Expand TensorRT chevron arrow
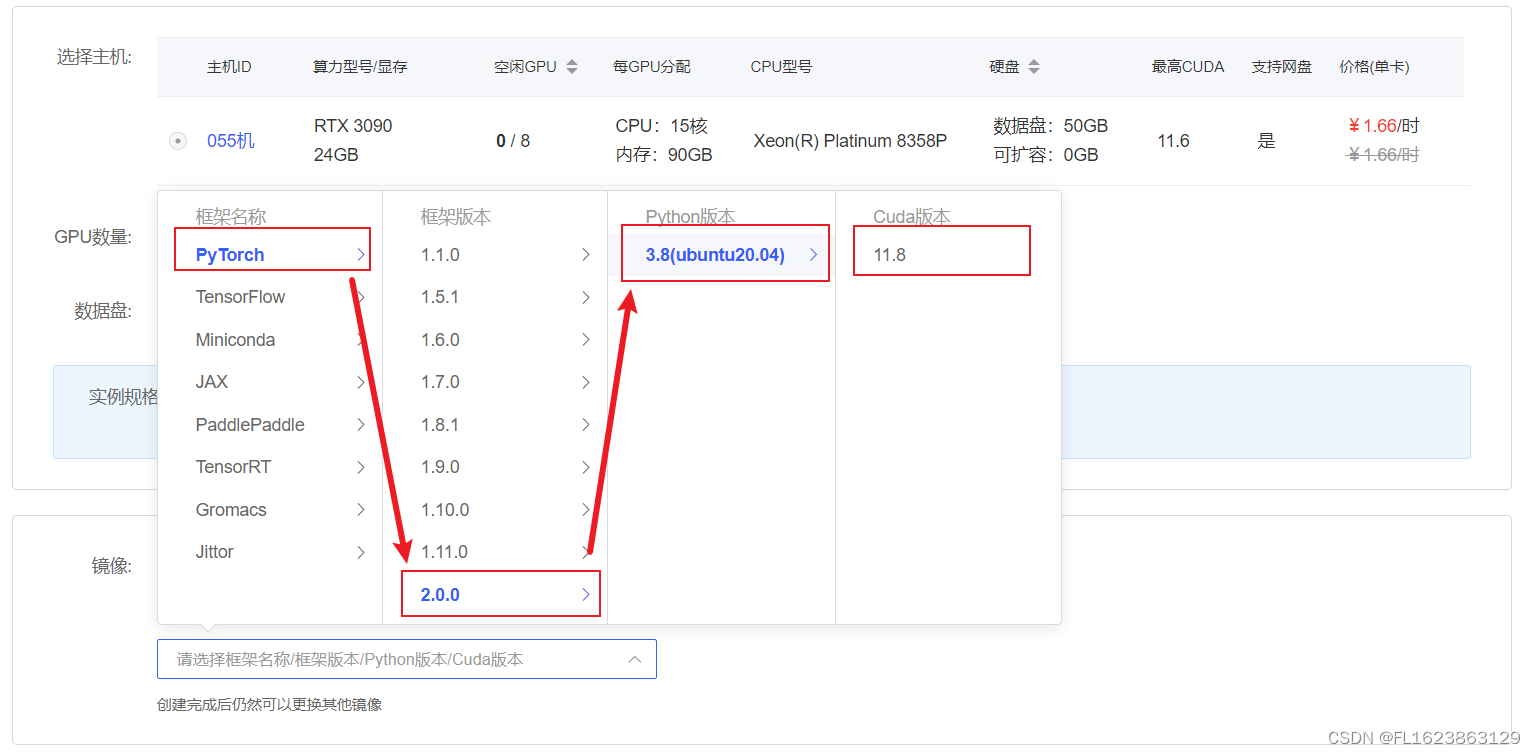Image resolution: width=1535 pixels, height=754 pixels. click(360, 467)
